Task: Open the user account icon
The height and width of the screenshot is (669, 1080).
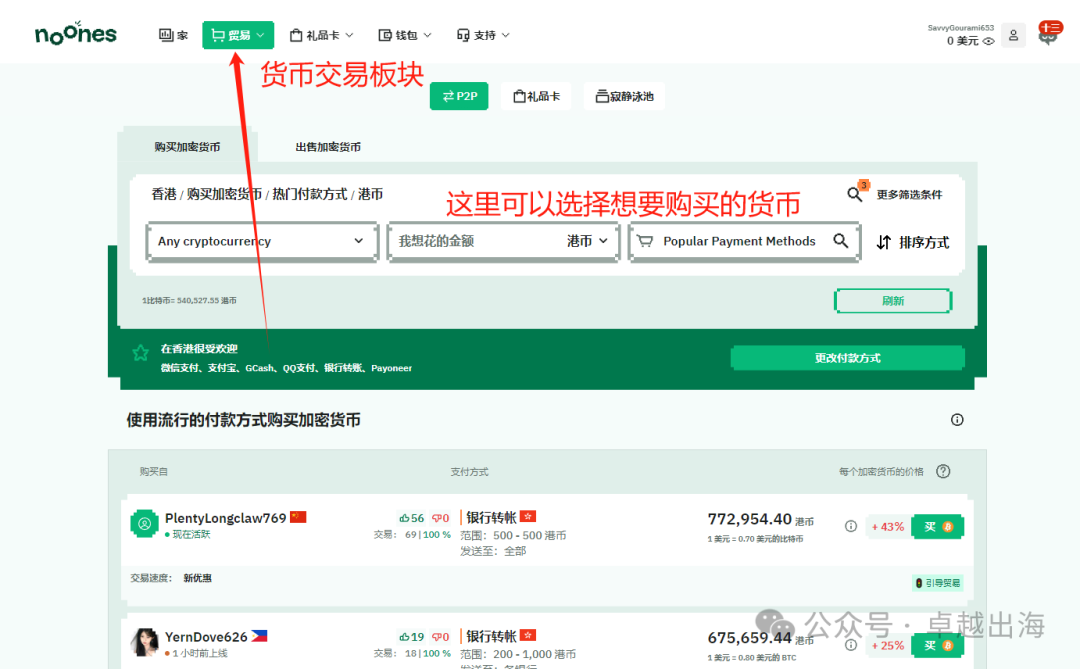Action: click(1013, 35)
